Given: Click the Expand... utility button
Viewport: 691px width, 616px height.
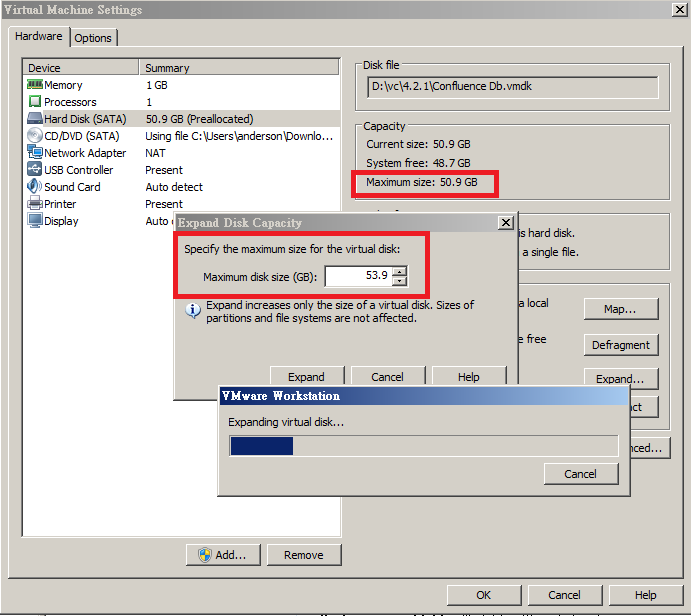Looking at the screenshot, I should pos(620,378).
